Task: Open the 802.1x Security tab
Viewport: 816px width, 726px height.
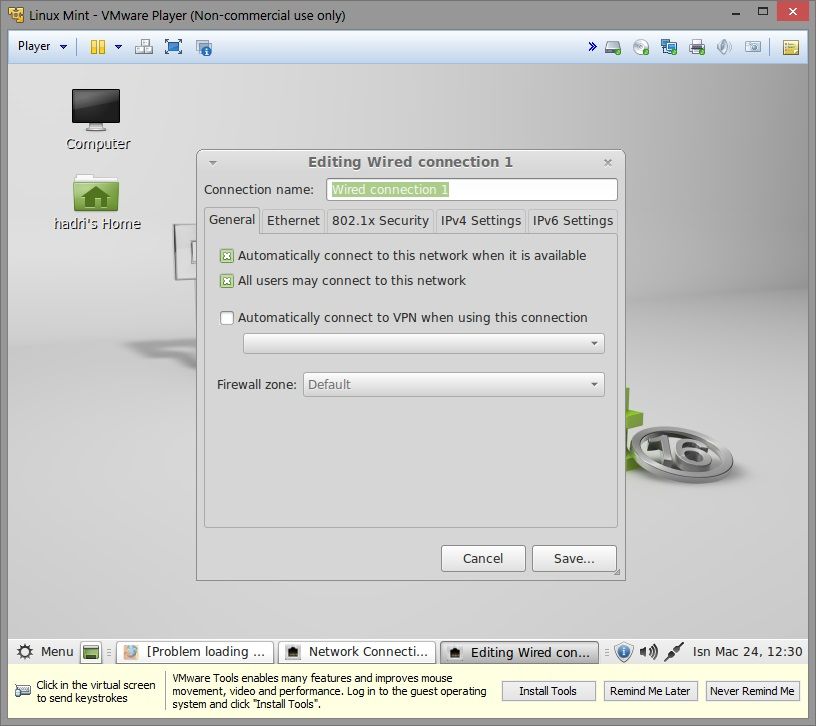Action: tap(380, 221)
